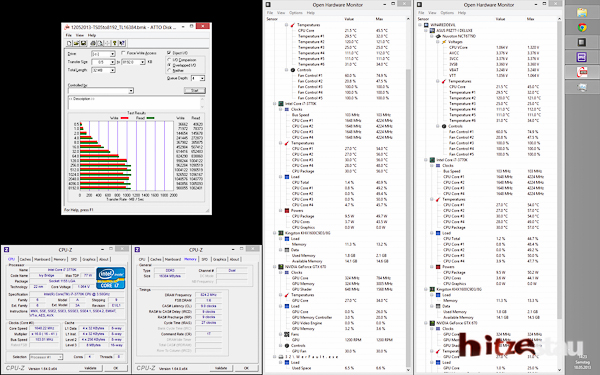Click the Description text field in ATTO
Image resolution: width=600 pixels, height=375 pixels.
pyautogui.click(x=136, y=102)
